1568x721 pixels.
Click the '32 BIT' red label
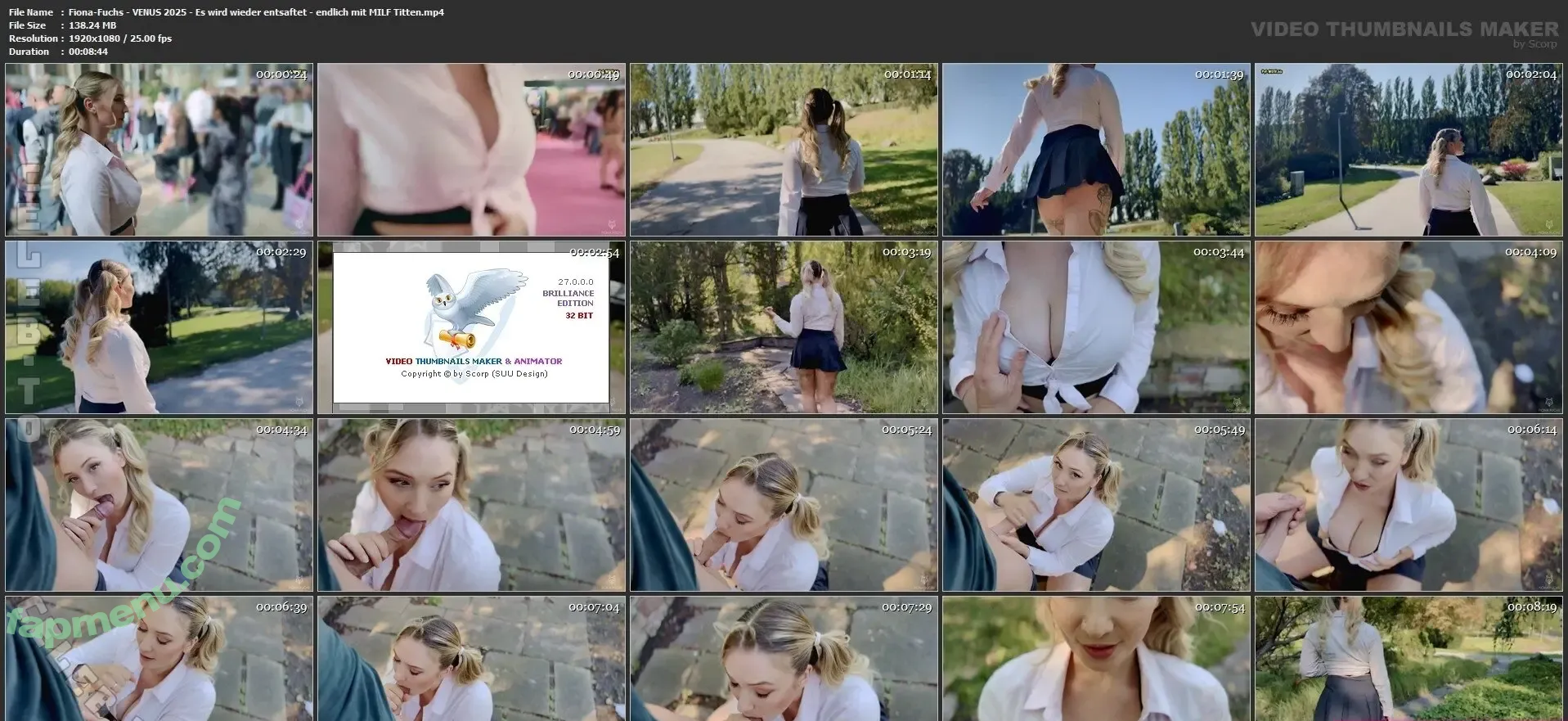(579, 316)
